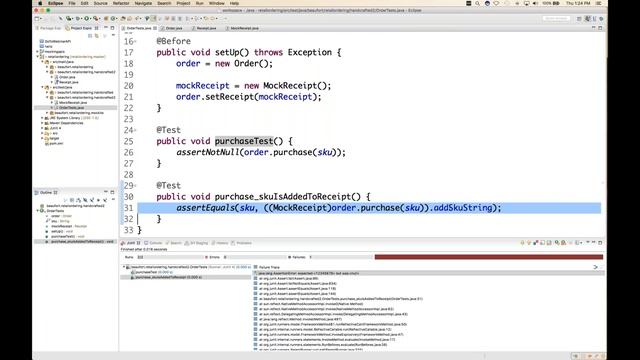Collapse the src/main/java folder node
Screen dimensions: 640x360
(x=42, y=62)
